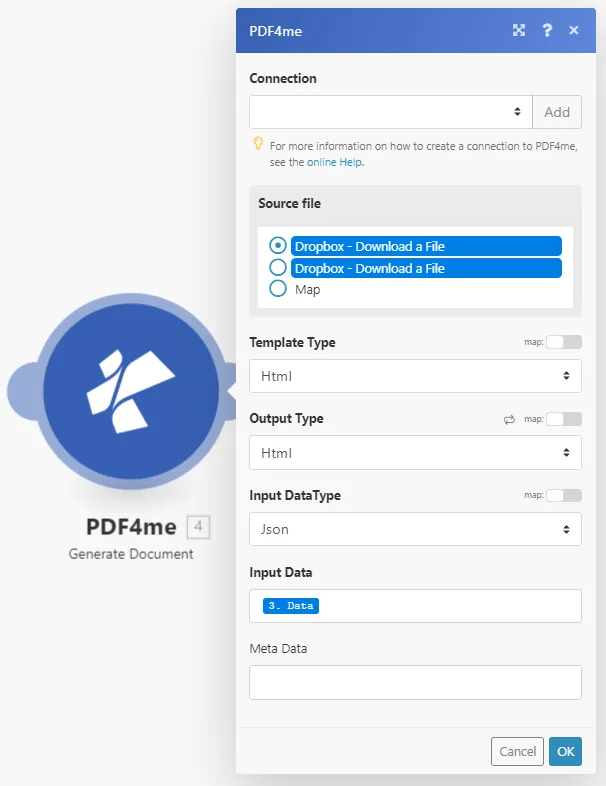Click the PDF4me module left connector
Viewport: 606px width, 786px height.
tap(24, 391)
